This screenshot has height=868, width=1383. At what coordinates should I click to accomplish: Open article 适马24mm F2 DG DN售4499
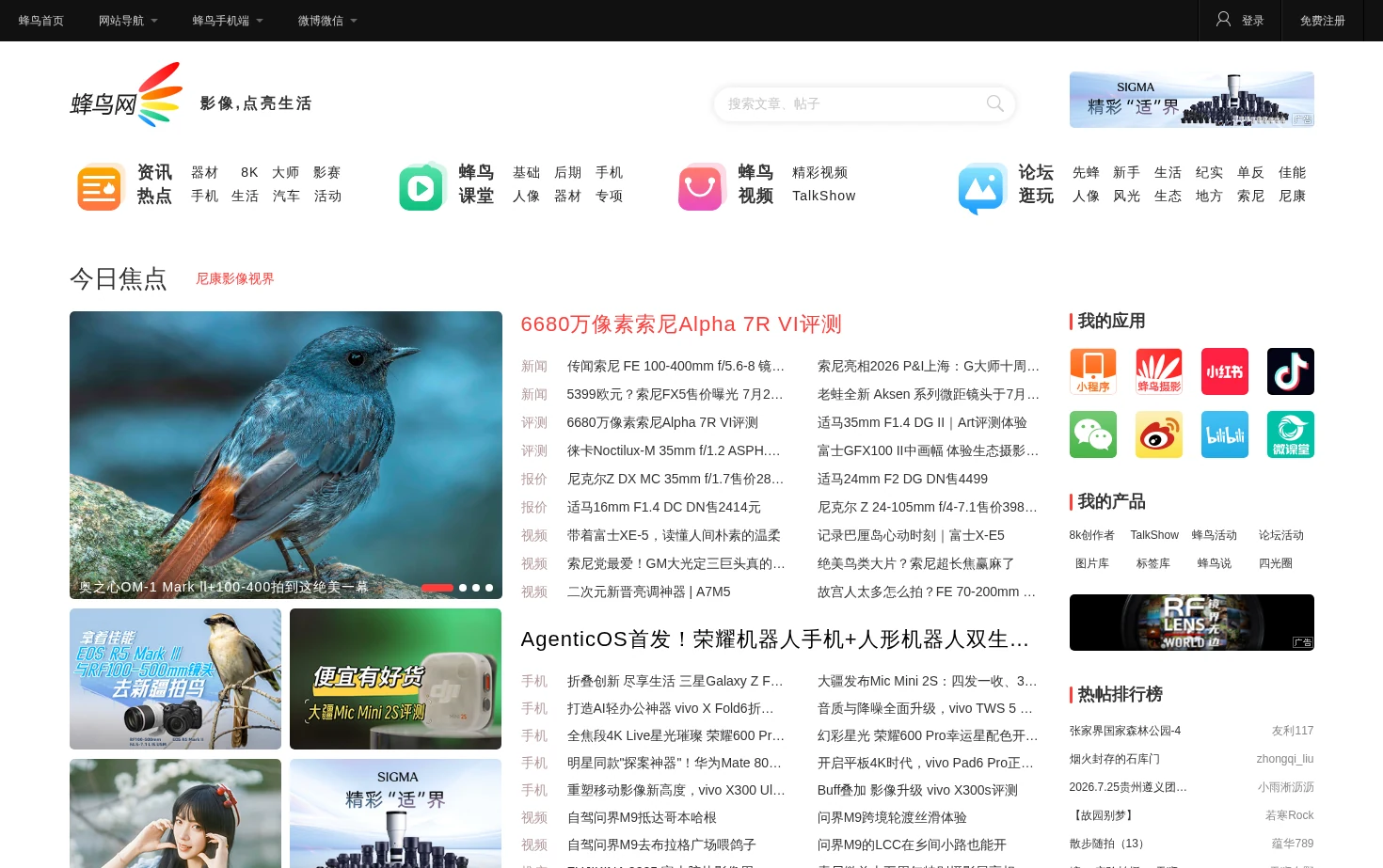tap(902, 479)
